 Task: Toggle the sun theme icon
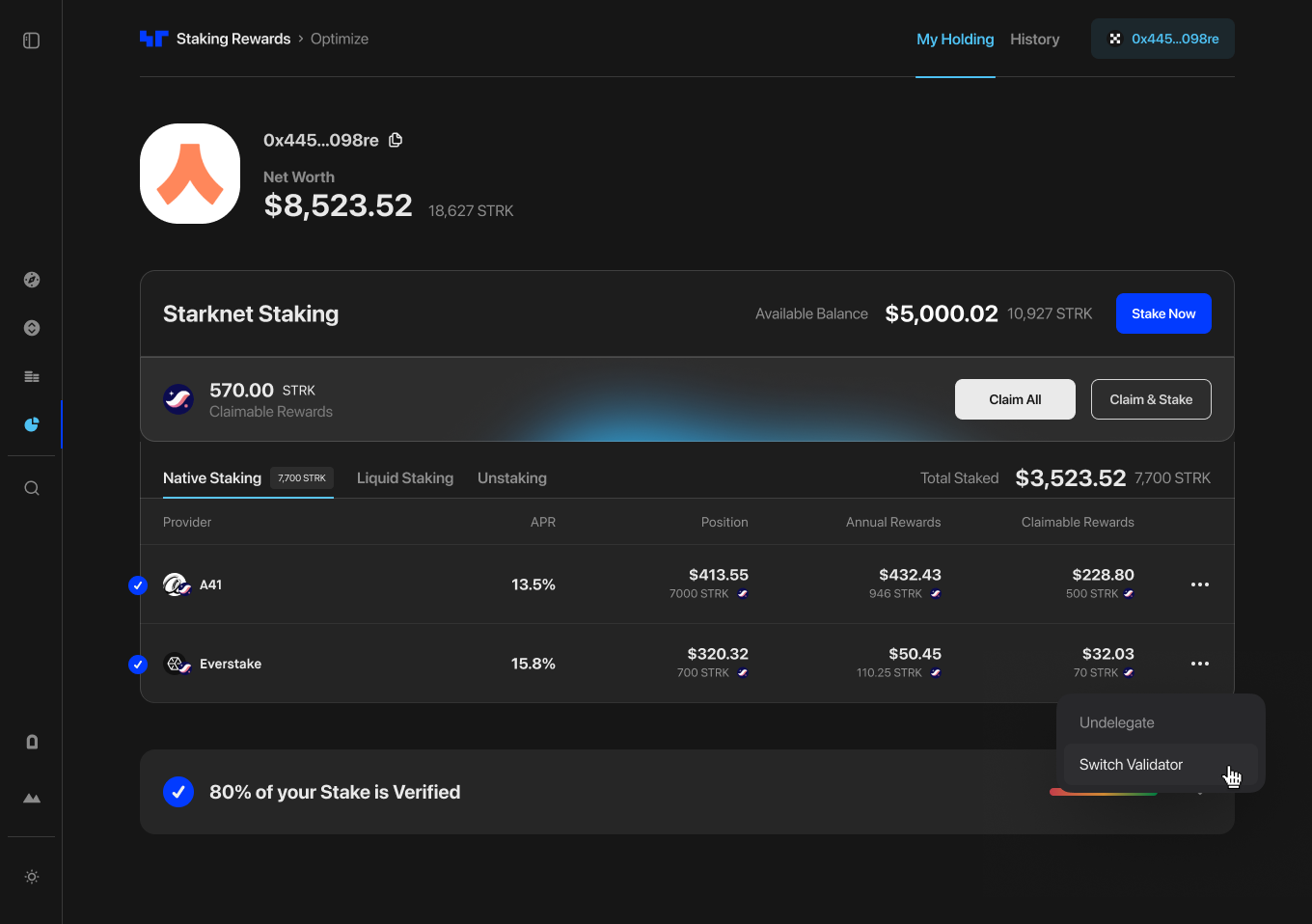coord(32,877)
